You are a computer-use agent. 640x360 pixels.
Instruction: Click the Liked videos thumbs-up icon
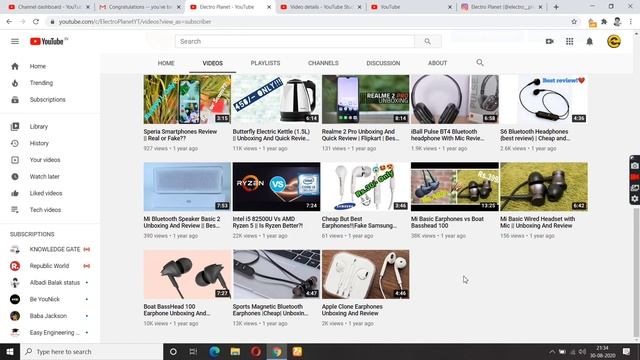15,193
